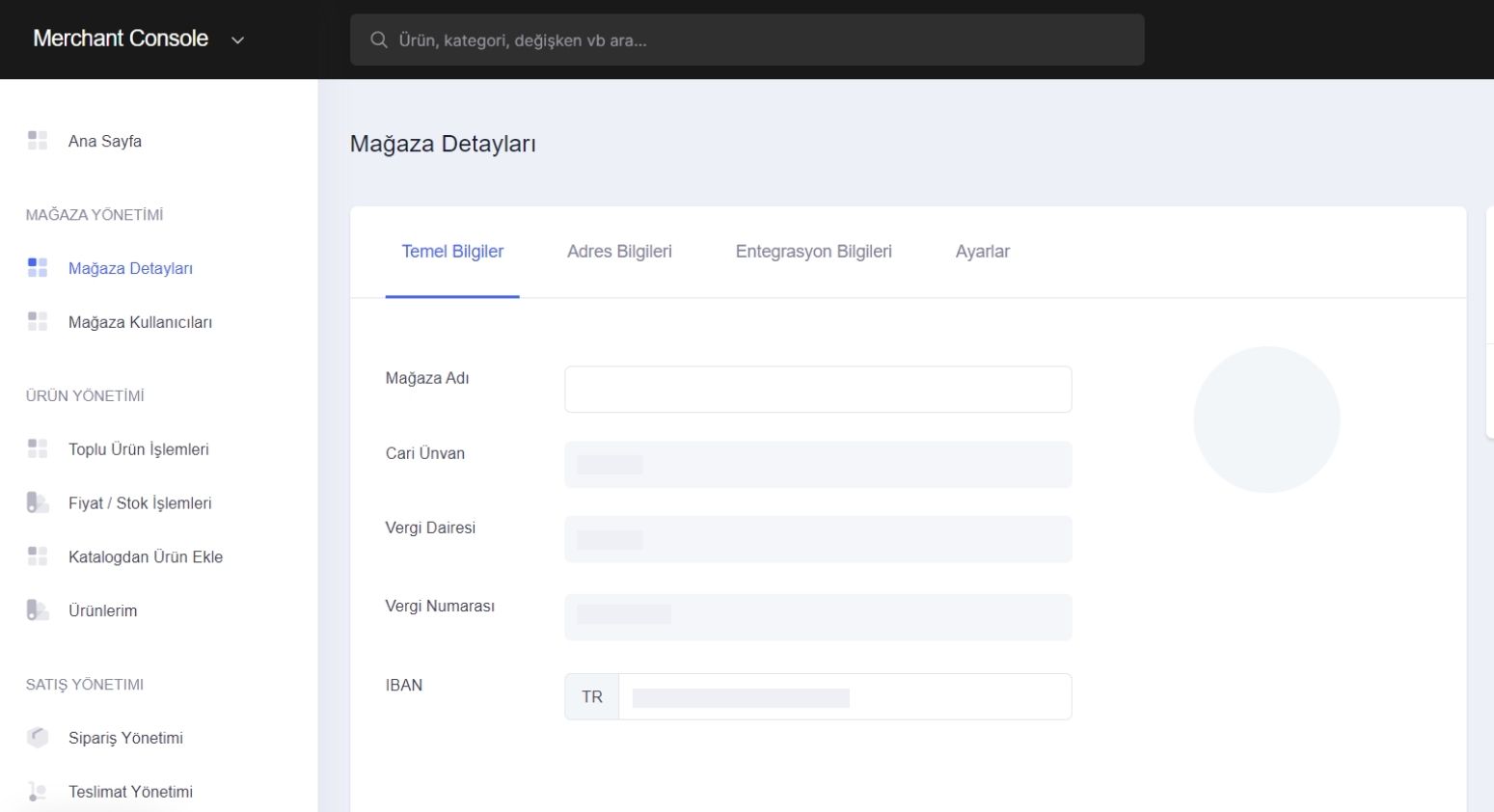Click the Vergi Numarası label
Image resolution: width=1494 pixels, height=812 pixels.
tap(440, 606)
